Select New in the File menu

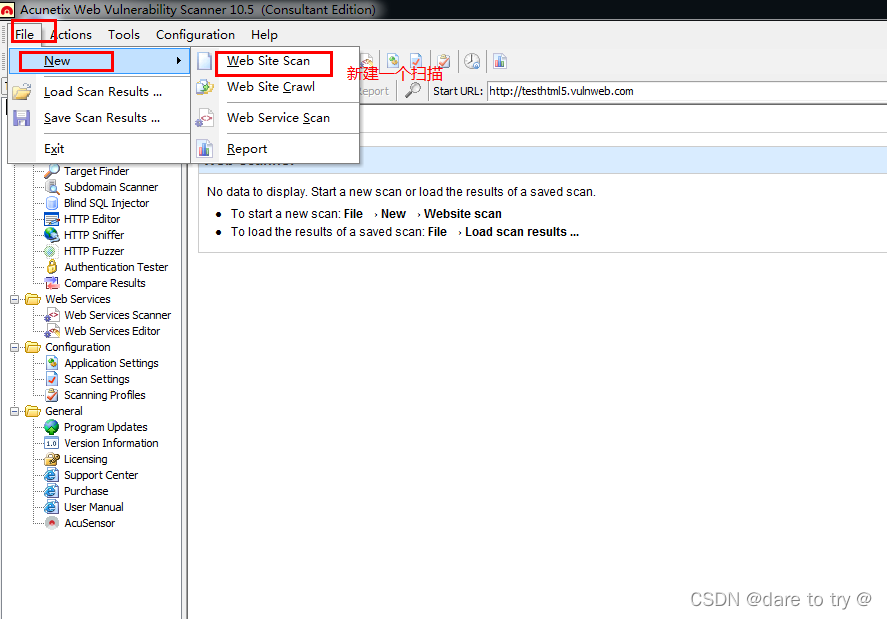(x=99, y=61)
